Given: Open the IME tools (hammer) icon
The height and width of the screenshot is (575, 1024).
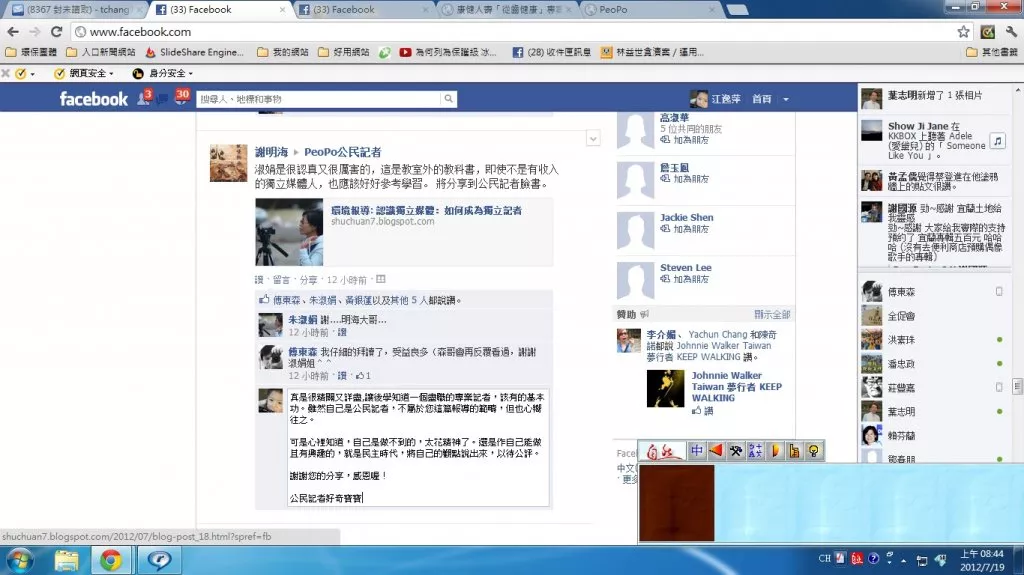Looking at the screenshot, I should click(735, 451).
